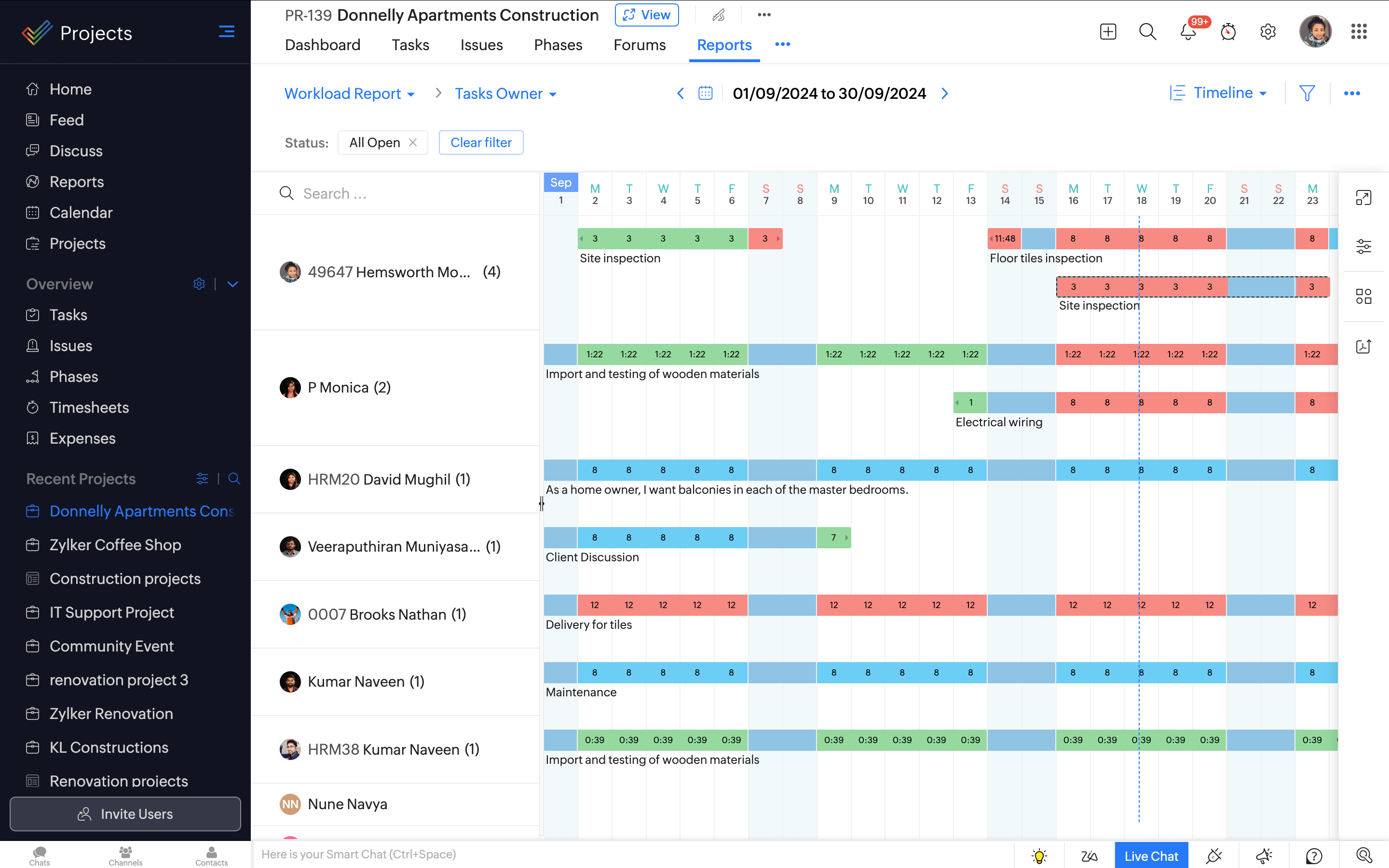
Task: Click the timer stopwatch icon
Action: (x=1228, y=31)
